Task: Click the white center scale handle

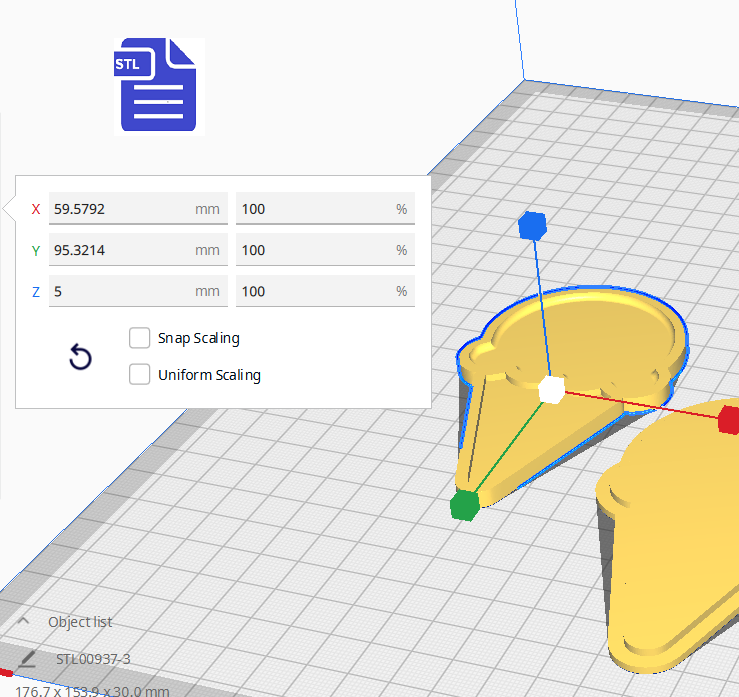Action: coord(551,390)
